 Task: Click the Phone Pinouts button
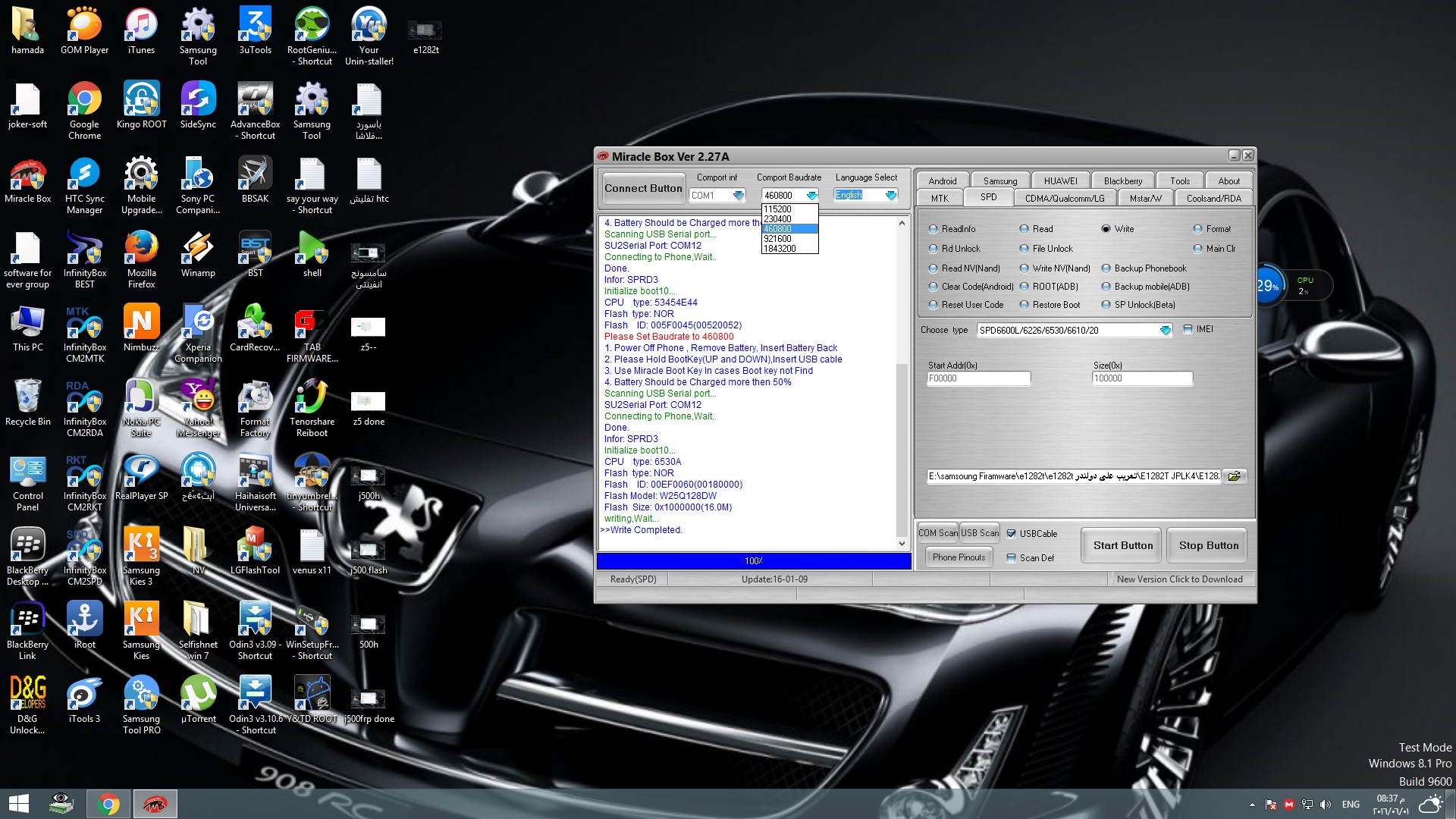click(x=959, y=557)
